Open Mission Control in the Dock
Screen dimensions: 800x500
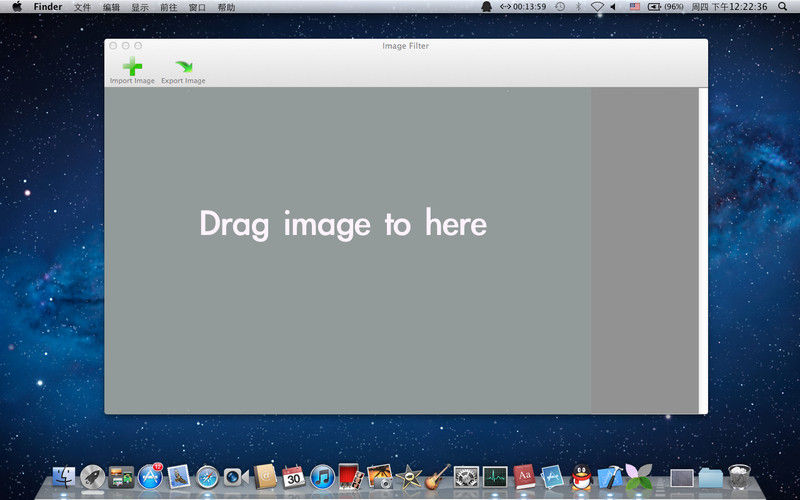tap(121, 478)
